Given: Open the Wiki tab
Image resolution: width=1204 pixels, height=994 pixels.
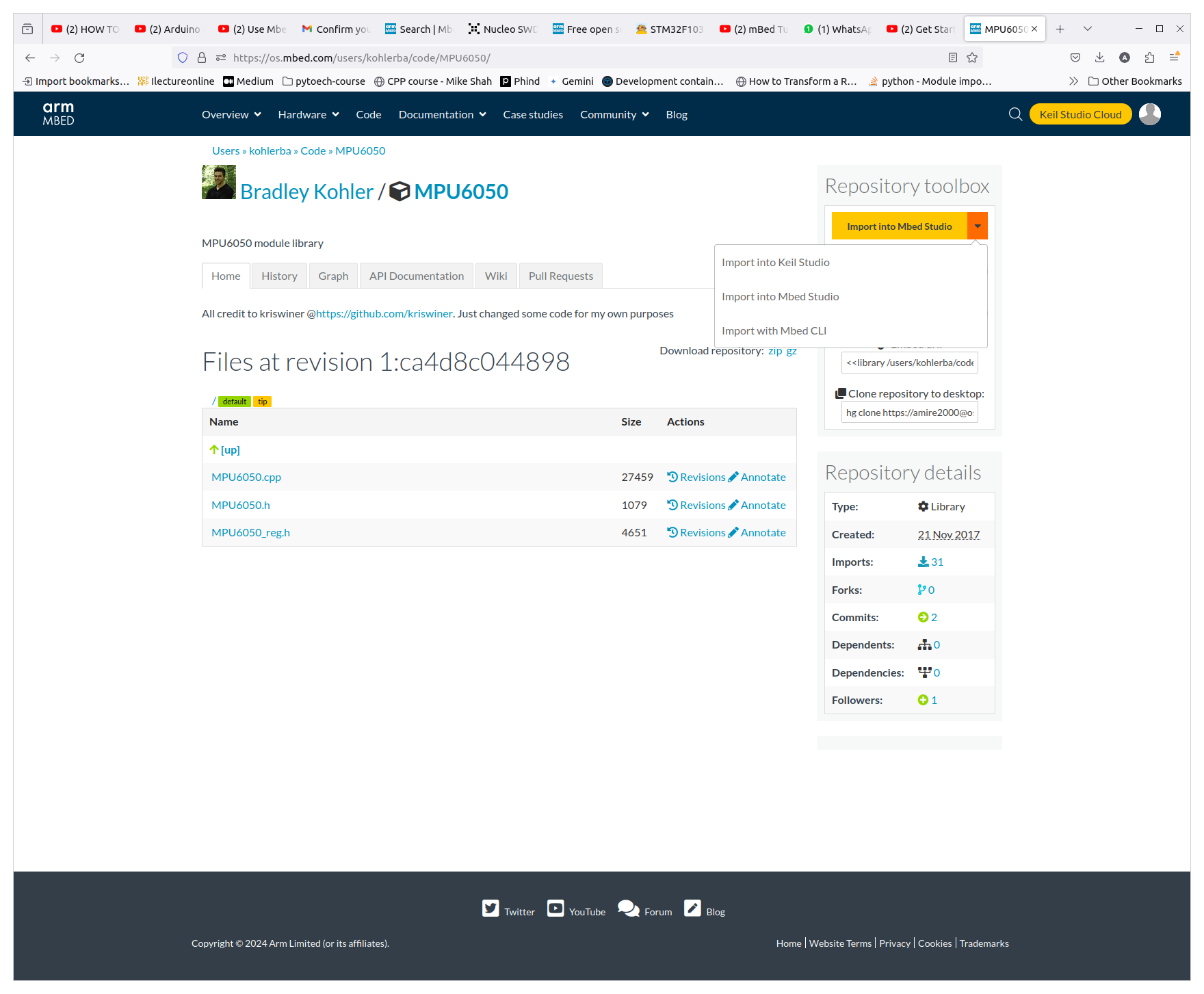Looking at the screenshot, I should click(x=496, y=276).
